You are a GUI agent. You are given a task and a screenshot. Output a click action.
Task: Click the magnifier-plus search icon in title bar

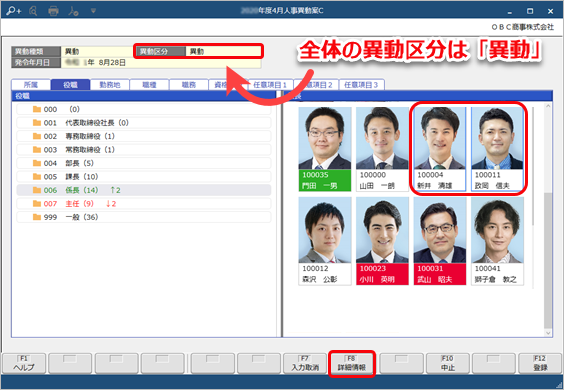click(x=14, y=11)
